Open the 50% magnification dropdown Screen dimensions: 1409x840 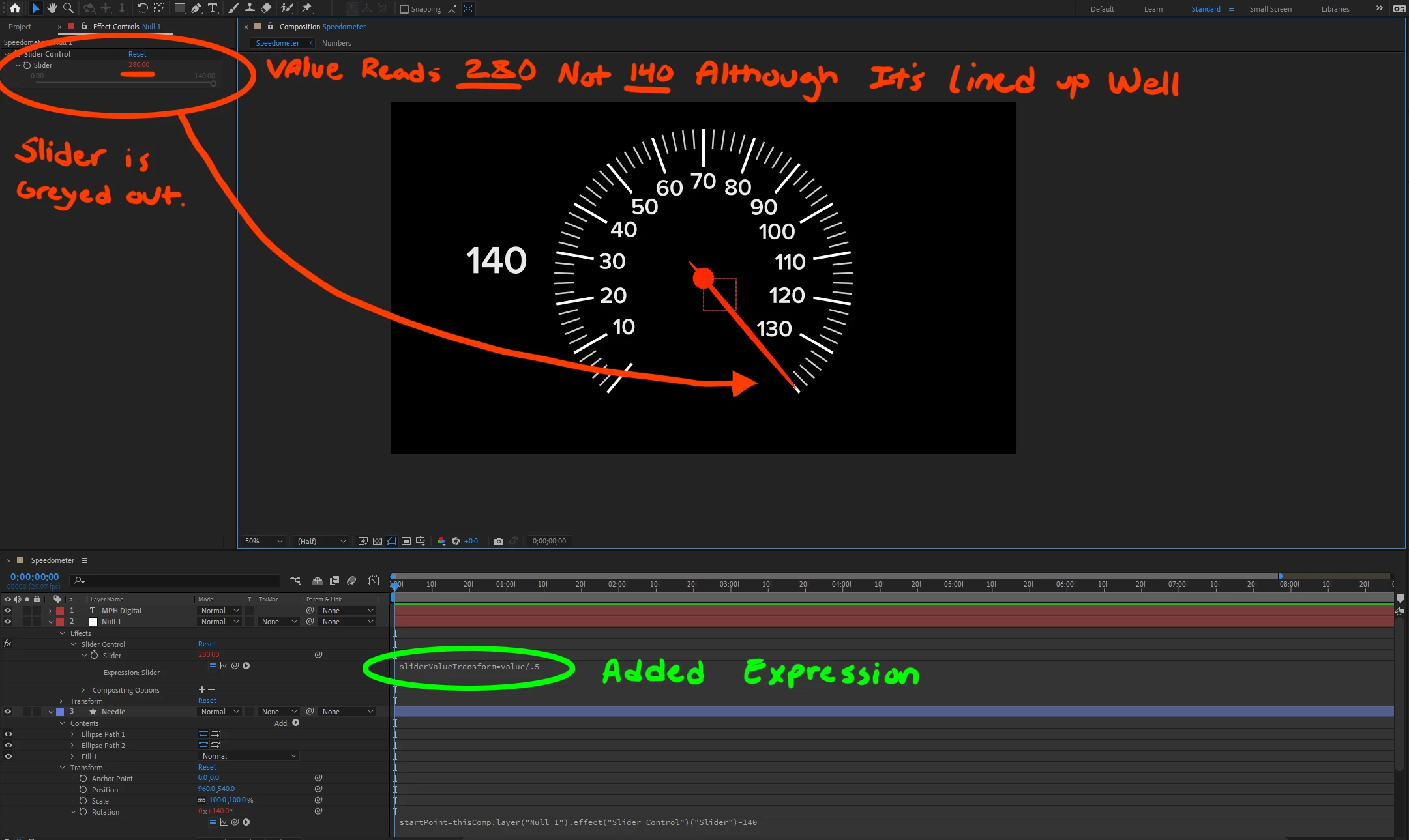(x=263, y=541)
